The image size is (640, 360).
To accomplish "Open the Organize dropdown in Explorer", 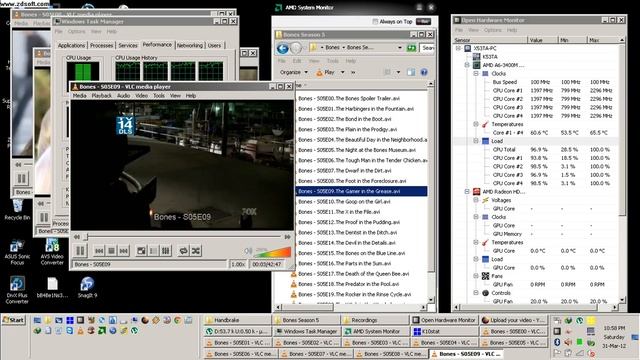I will (293, 72).
